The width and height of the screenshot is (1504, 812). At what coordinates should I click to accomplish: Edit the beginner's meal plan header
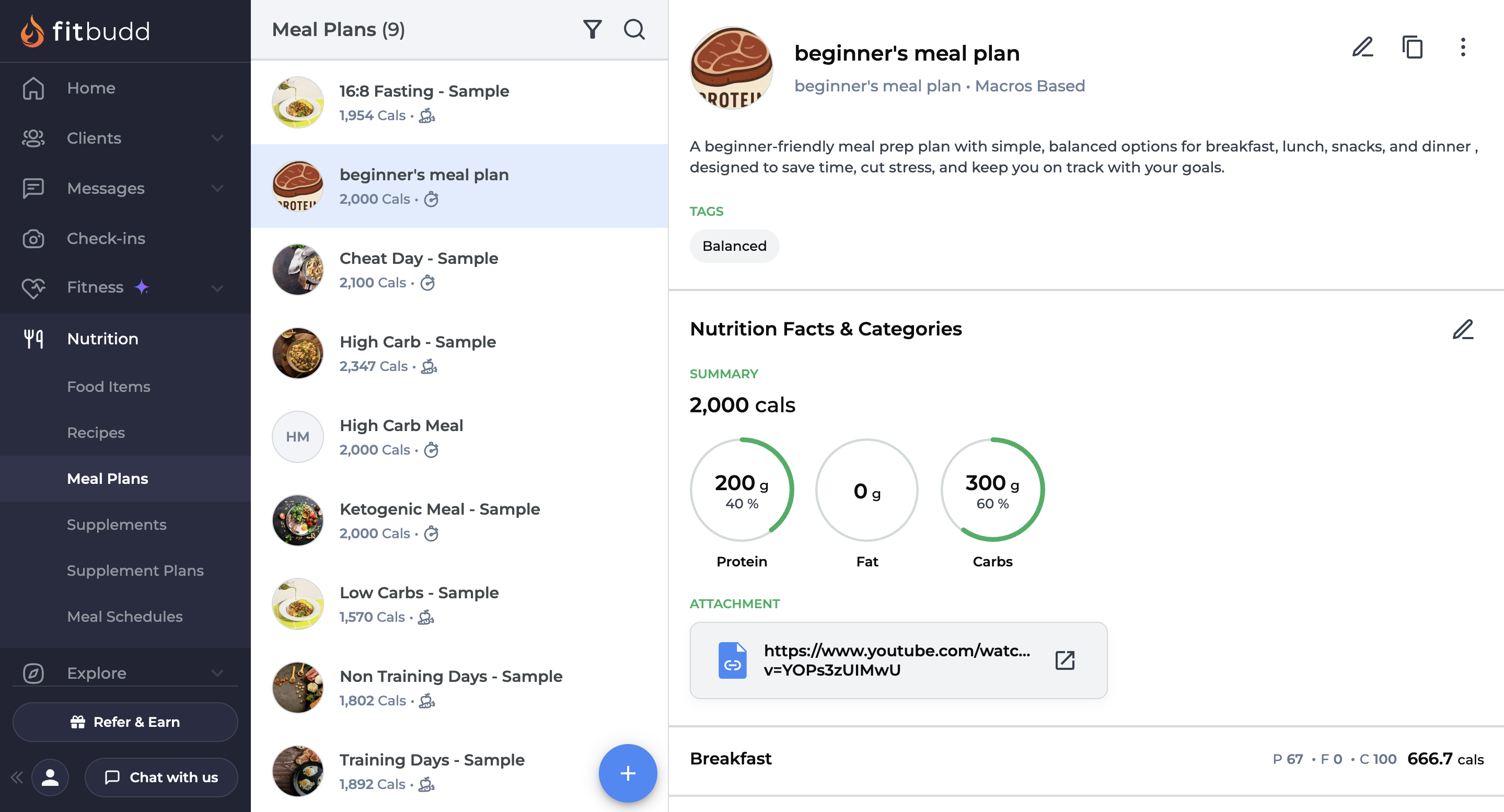coord(1362,47)
